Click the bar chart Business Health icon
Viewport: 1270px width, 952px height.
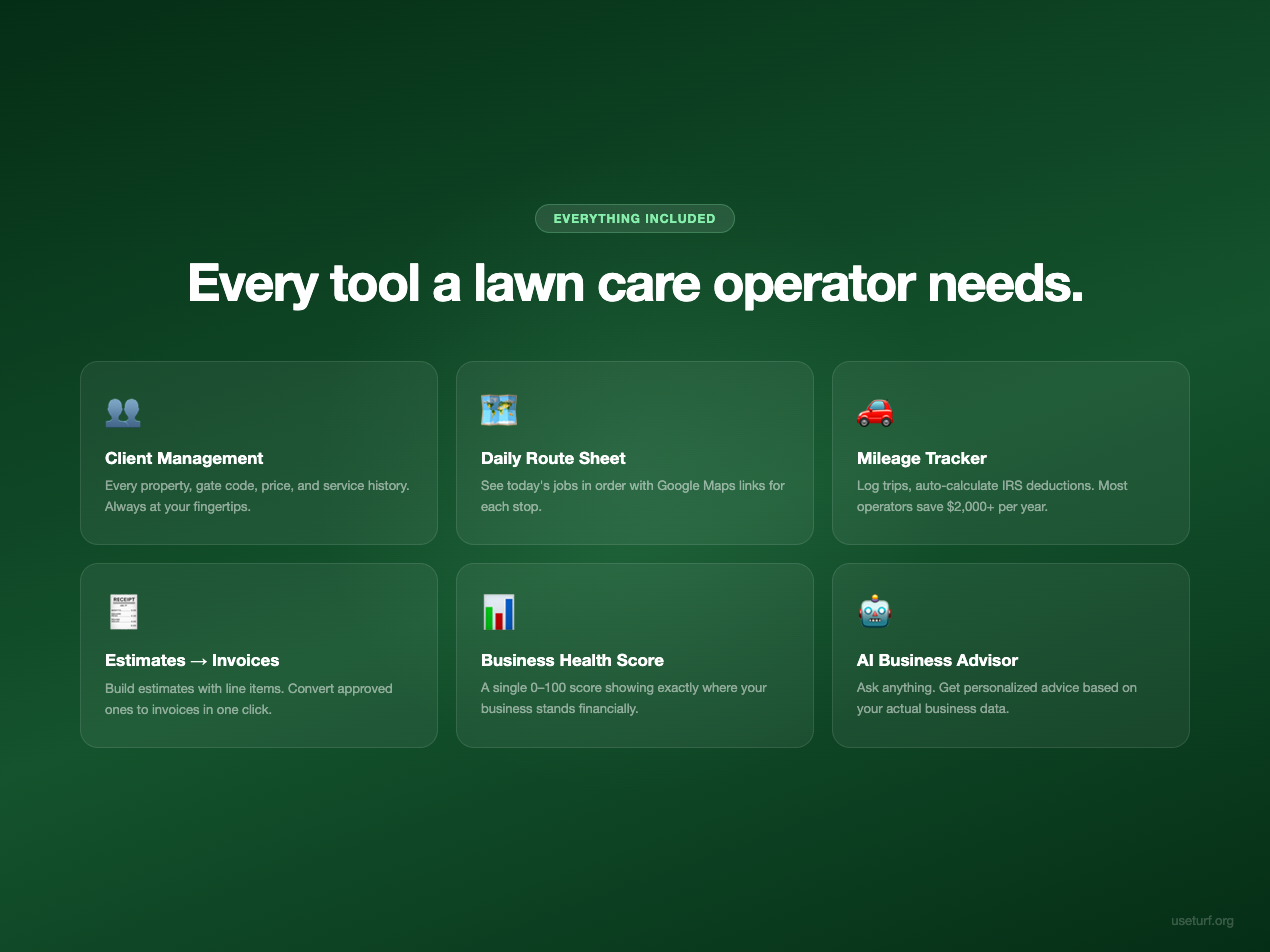click(x=498, y=612)
